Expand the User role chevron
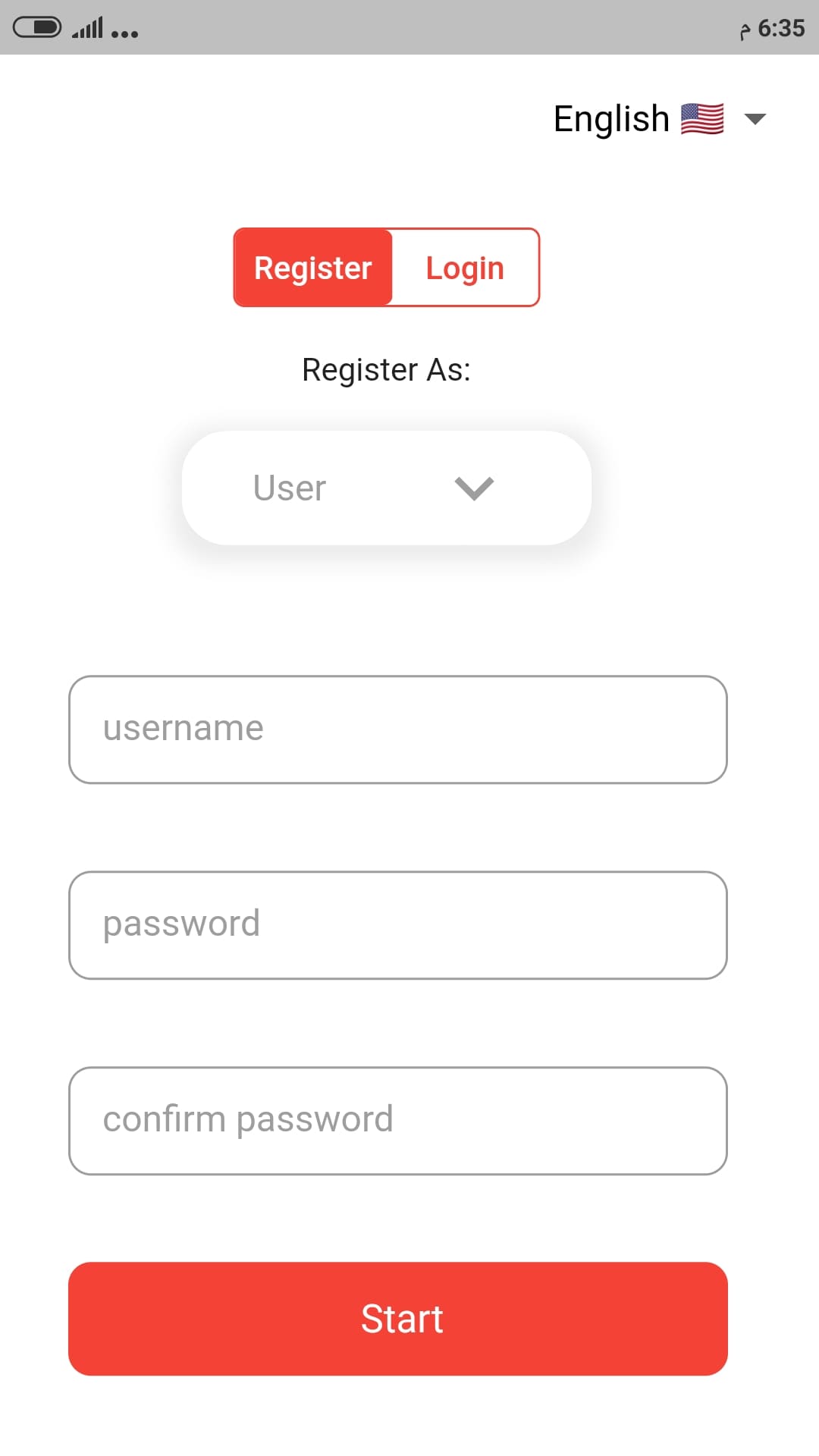This screenshot has height=1456, width=819. [x=474, y=488]
